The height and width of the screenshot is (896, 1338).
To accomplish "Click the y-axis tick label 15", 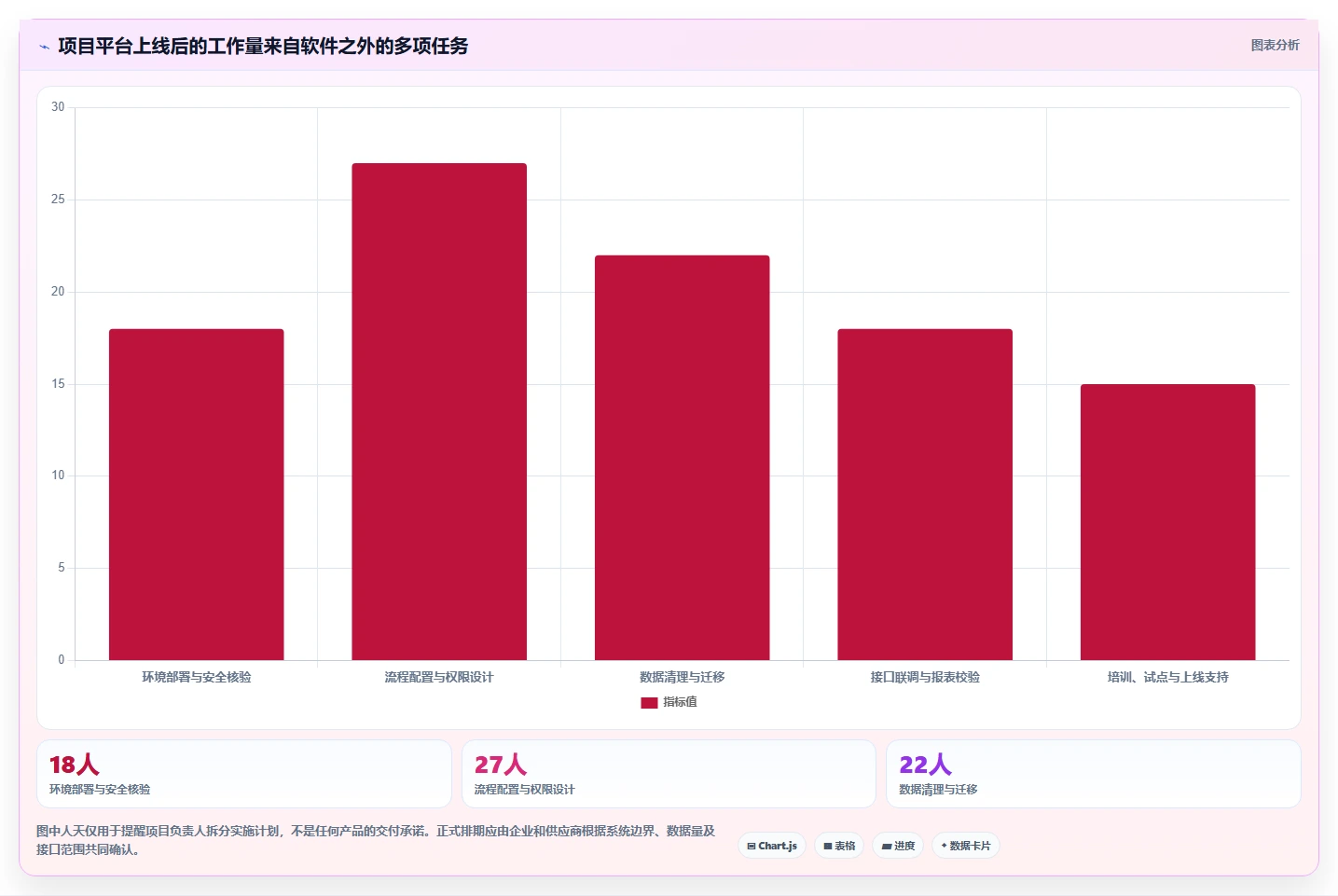I will 58,384.
